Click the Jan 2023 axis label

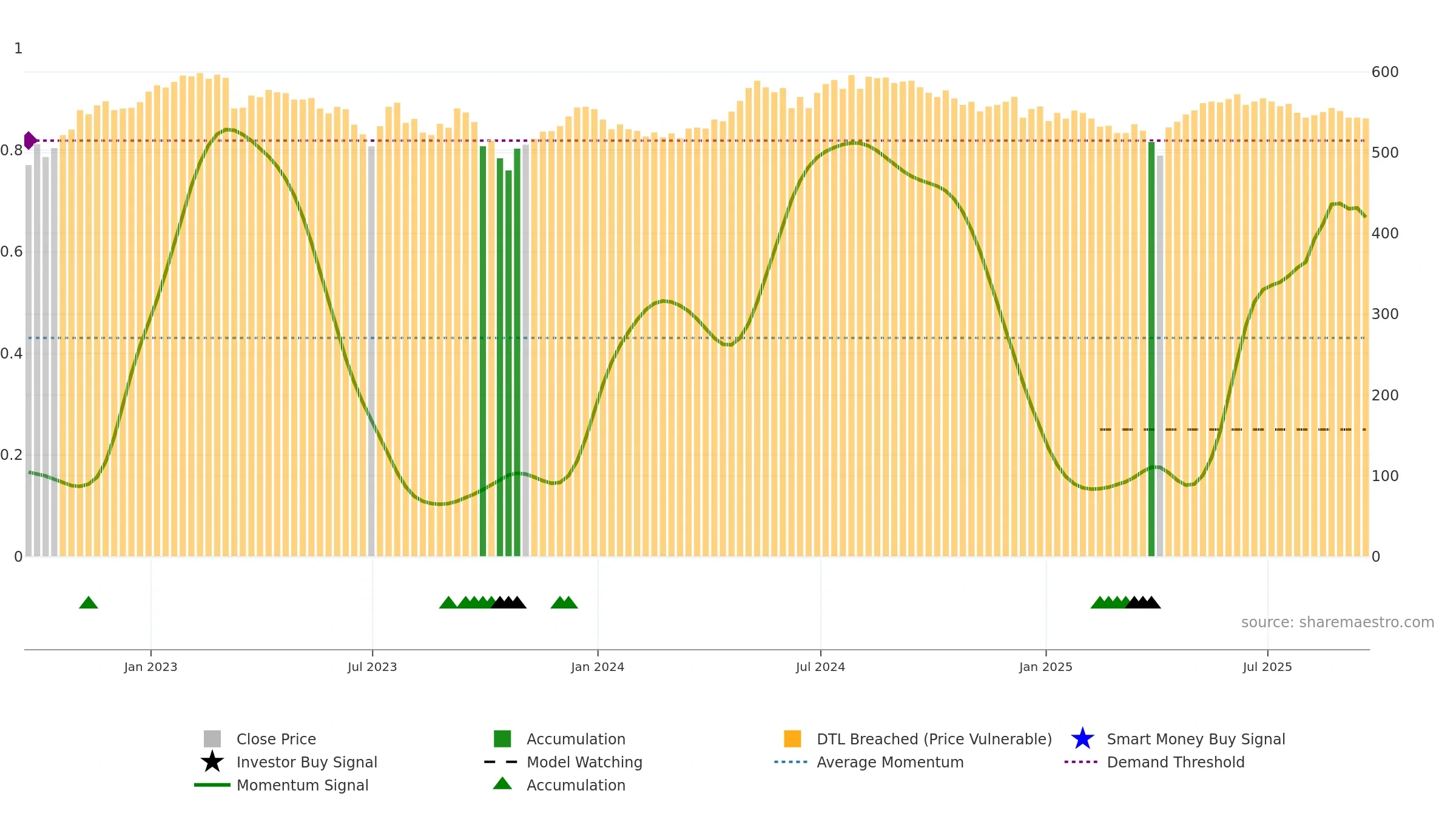coord(150,667)
